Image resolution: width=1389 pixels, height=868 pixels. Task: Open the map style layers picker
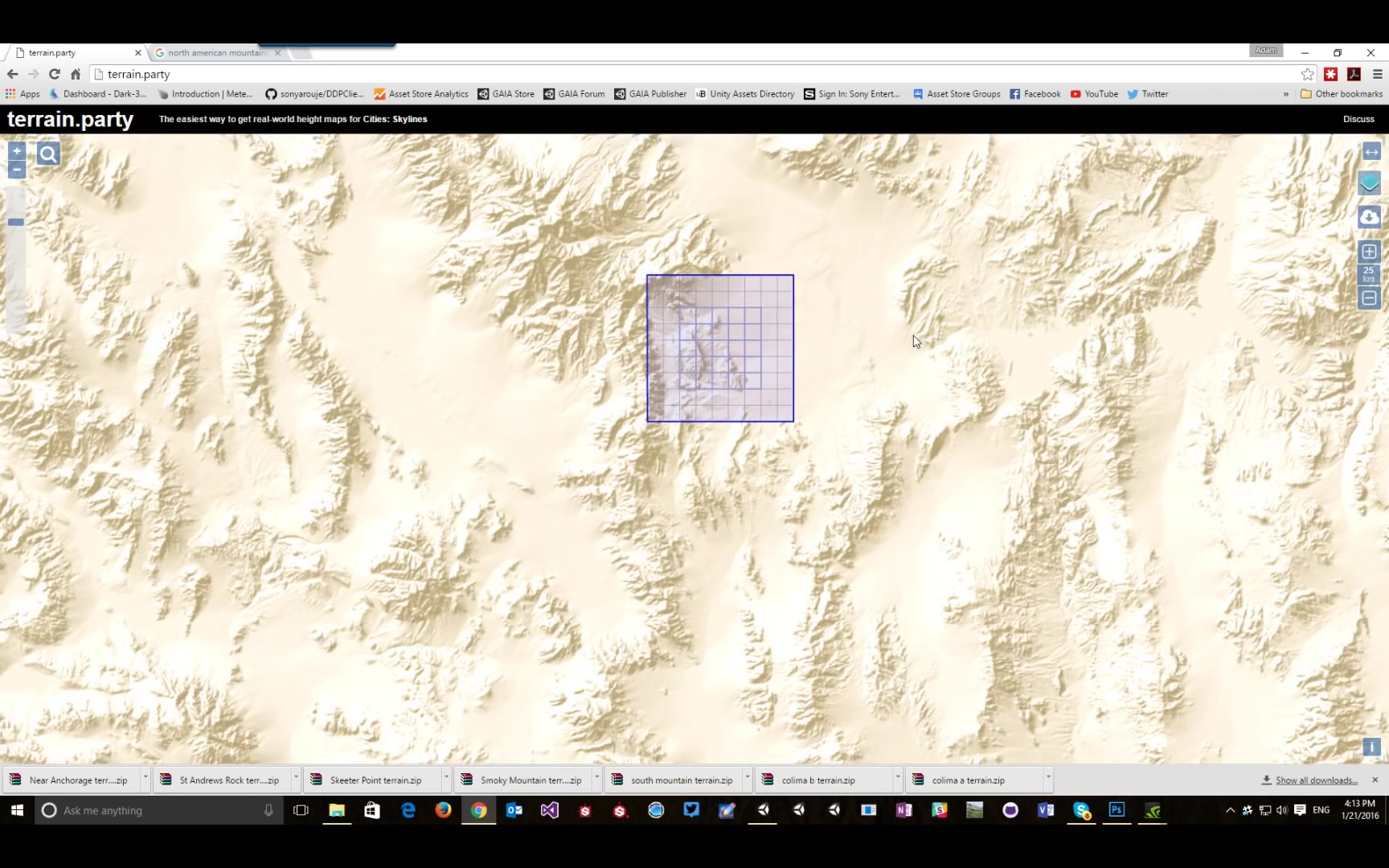(1369, 182)
